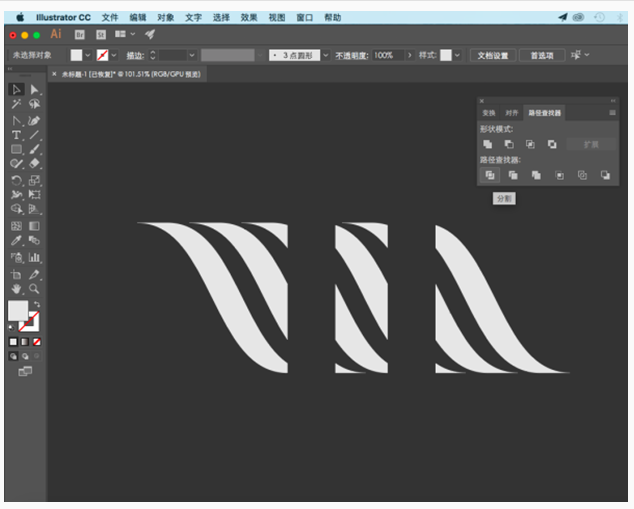Set fill to None mode
Viewport: 634px width, 509px height.
pyautogui.click(x=37, y=341)
